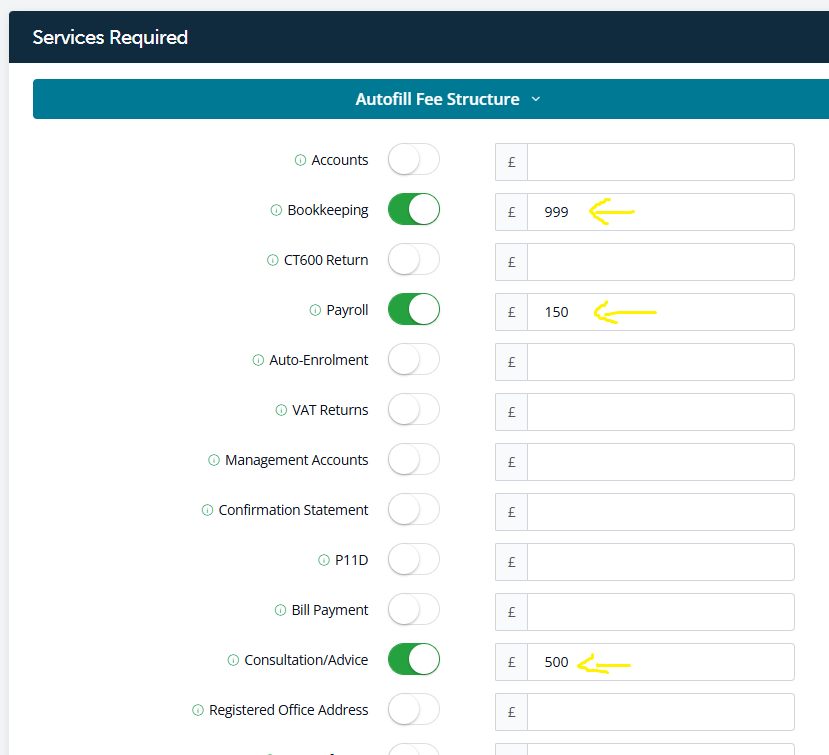Click the info icon beside VAT Returns
Image resolution: width=829 pixels, height=755 pixels.
tap(281, 410)
